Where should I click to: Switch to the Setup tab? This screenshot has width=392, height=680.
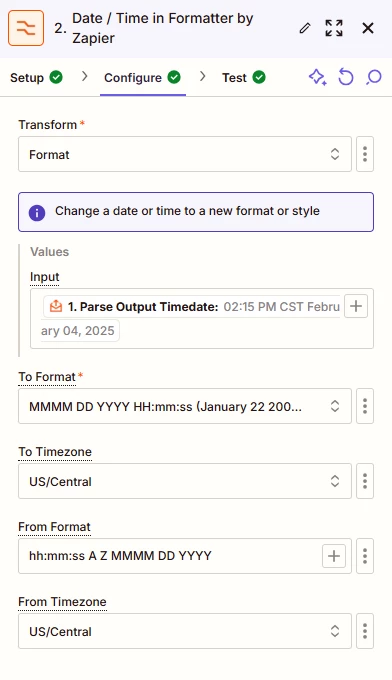click(x=36, y=78)
